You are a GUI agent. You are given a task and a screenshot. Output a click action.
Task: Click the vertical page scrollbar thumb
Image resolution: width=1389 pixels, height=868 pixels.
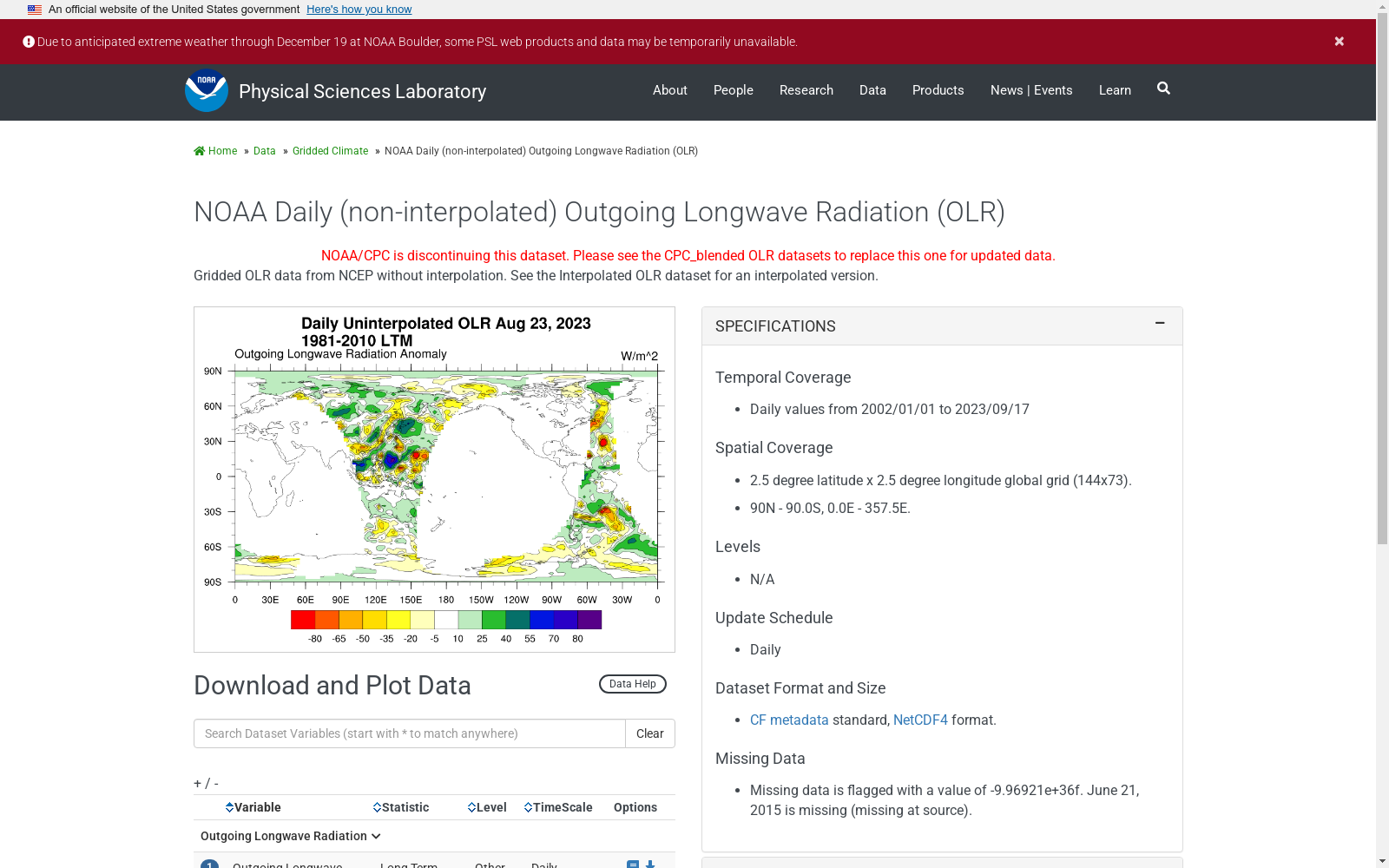[x=1382, y=279]
